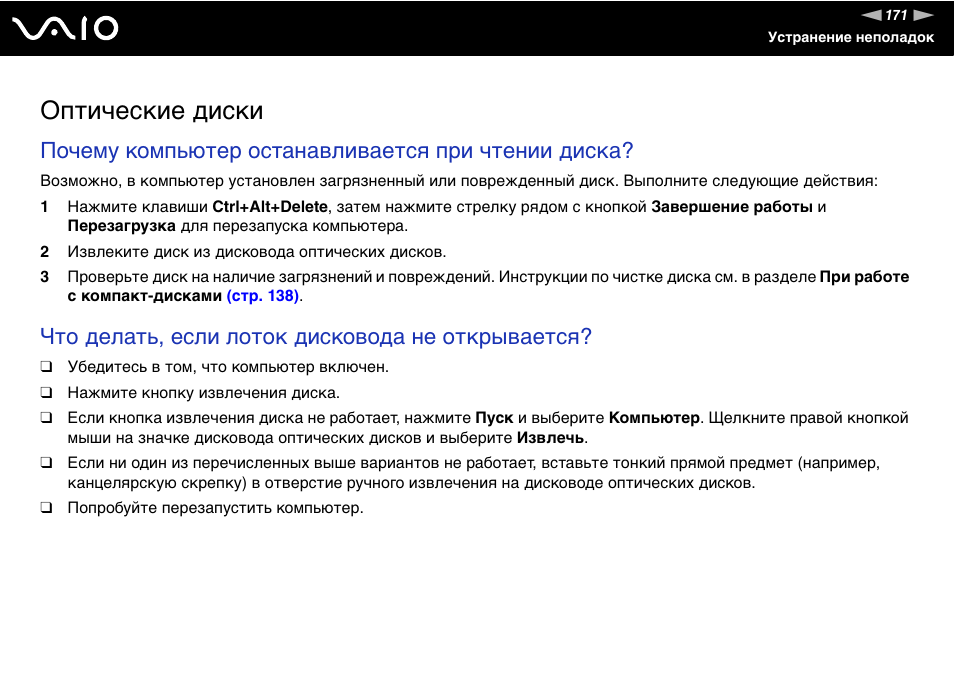
Task: Mark the box beside Попробуйте перезапустить компьютер
Action: [46, 508]
